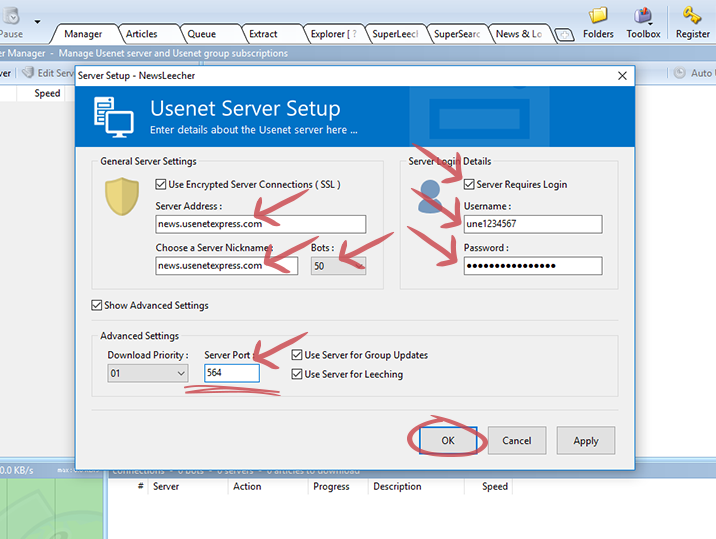Click Speed column header in connections list
The width and height of the screenshot is (716, 539).
(489, 486)
